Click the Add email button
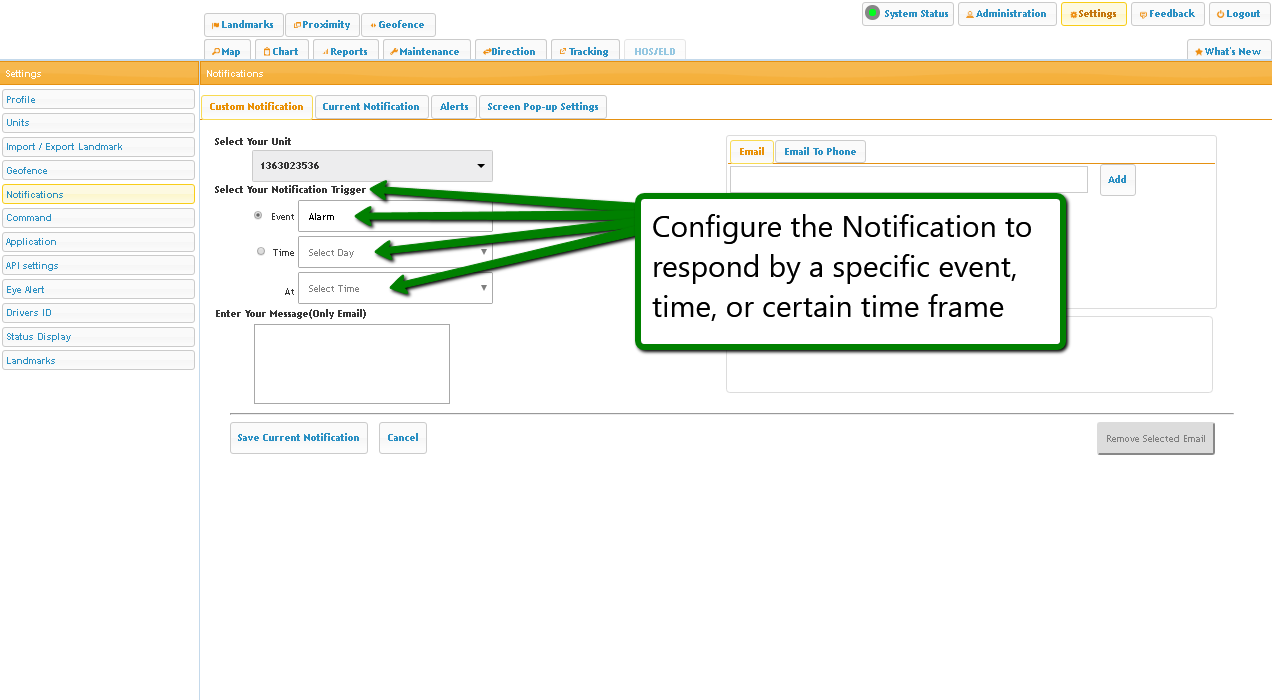The image size is (1272, 700). pyautogui.click(x=1117, y=180)
